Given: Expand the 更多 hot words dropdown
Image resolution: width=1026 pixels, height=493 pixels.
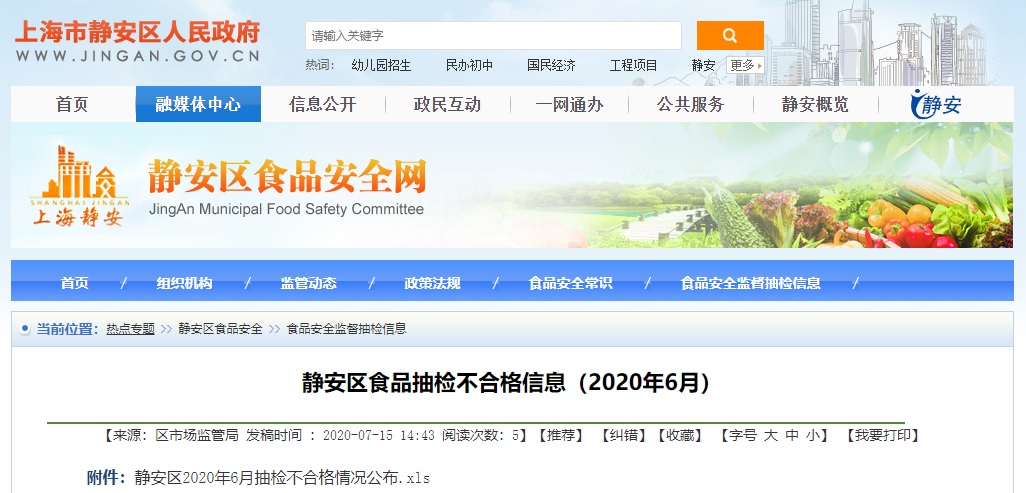Looking at the screenshot, I should [745, 65].
